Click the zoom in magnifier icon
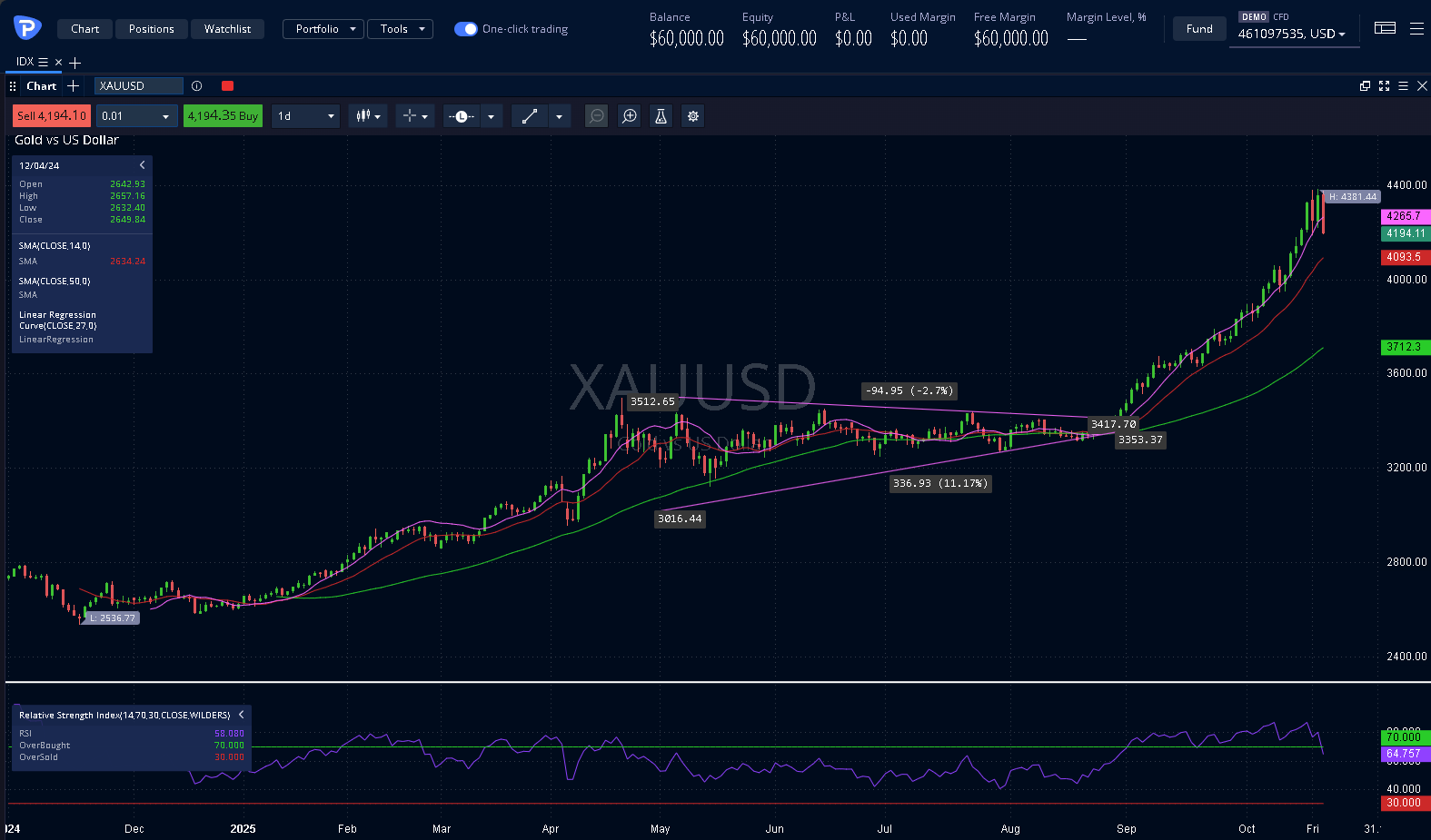 pos(629,116)
